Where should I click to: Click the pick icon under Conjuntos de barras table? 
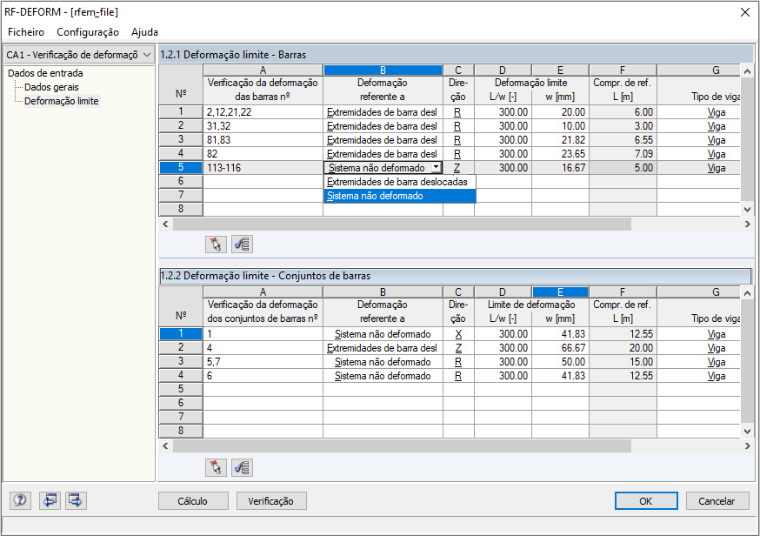tap(216, 468)
